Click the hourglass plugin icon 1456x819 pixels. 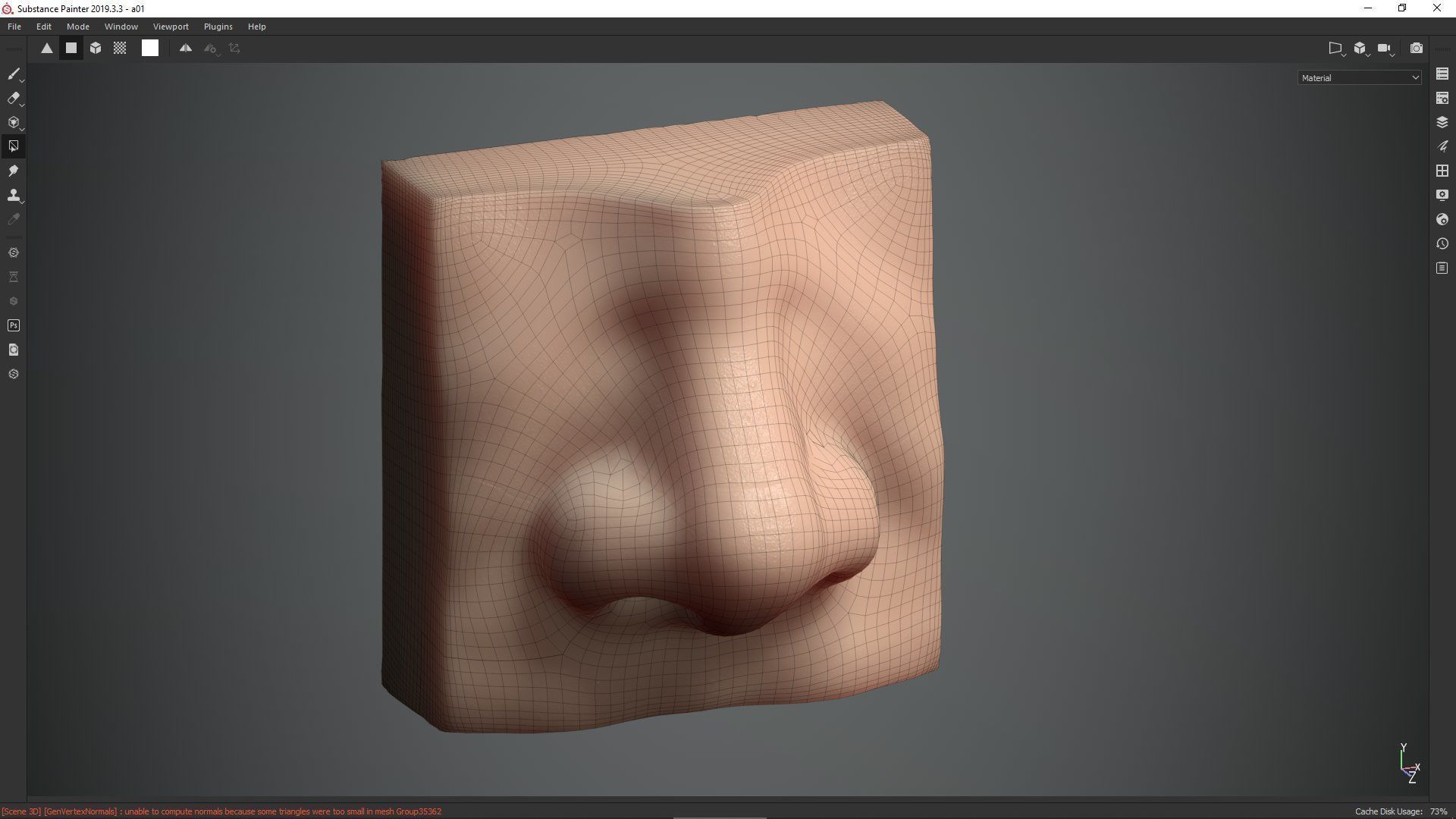[14, 277]
